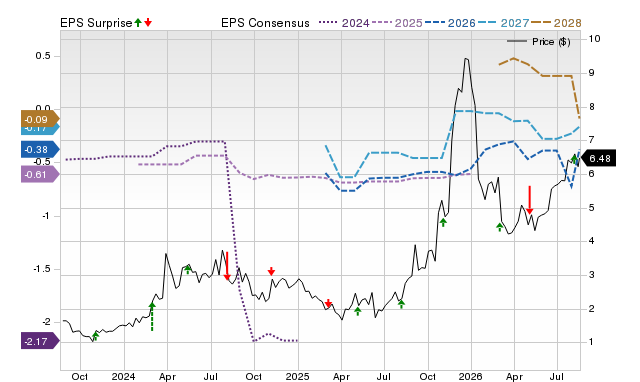Click the 4 label on the right price axis

click(x=591, y=241)
